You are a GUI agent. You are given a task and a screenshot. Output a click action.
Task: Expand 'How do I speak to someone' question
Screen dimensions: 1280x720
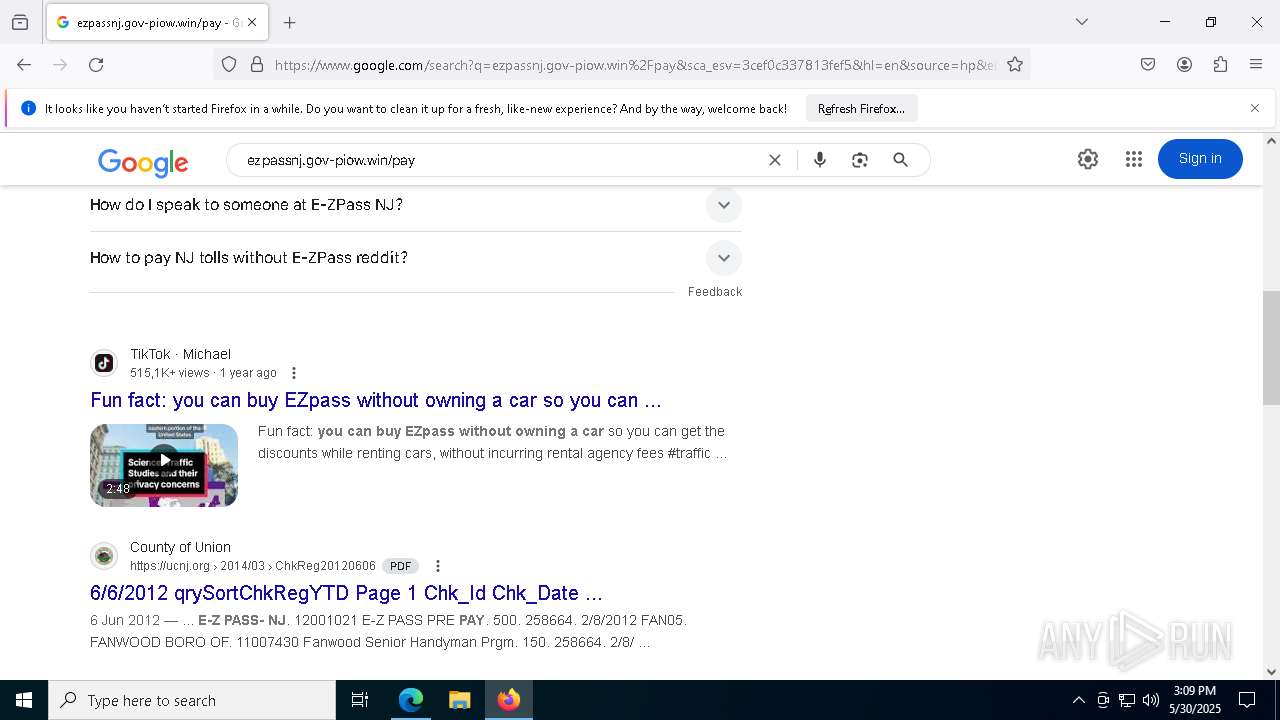pos(416,205)
